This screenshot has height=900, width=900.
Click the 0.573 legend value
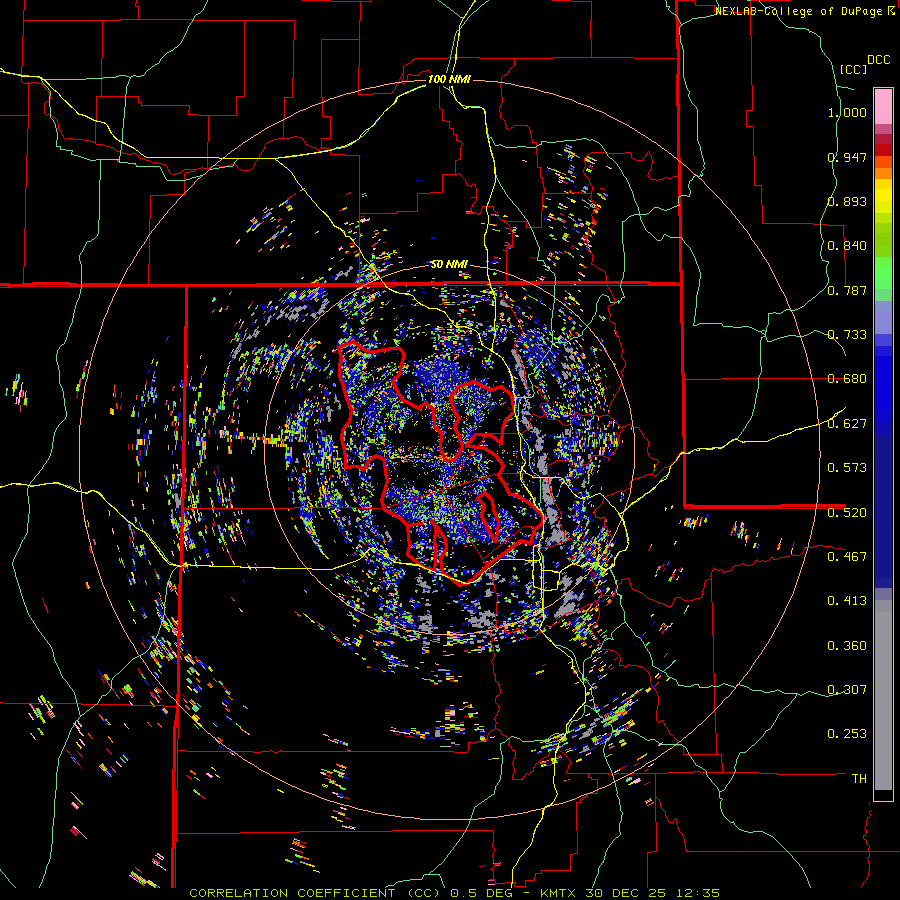(847, 468)
